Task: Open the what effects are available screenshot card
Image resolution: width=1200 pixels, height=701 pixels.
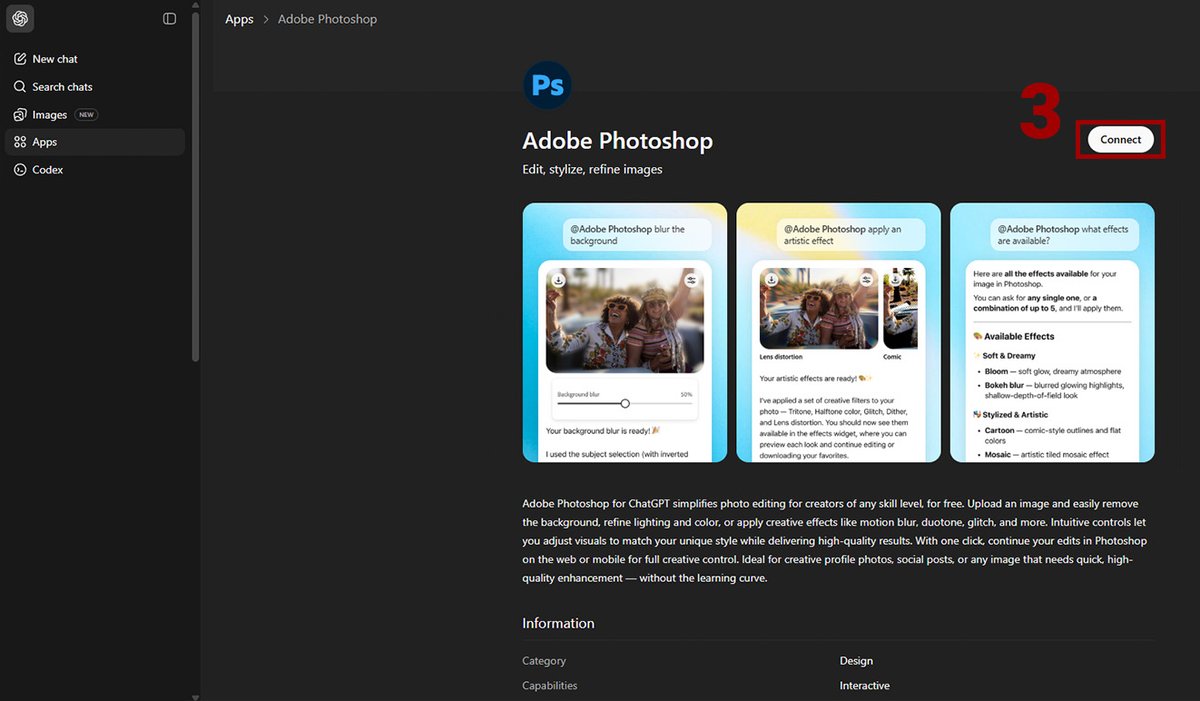Action: [1052, 332]
